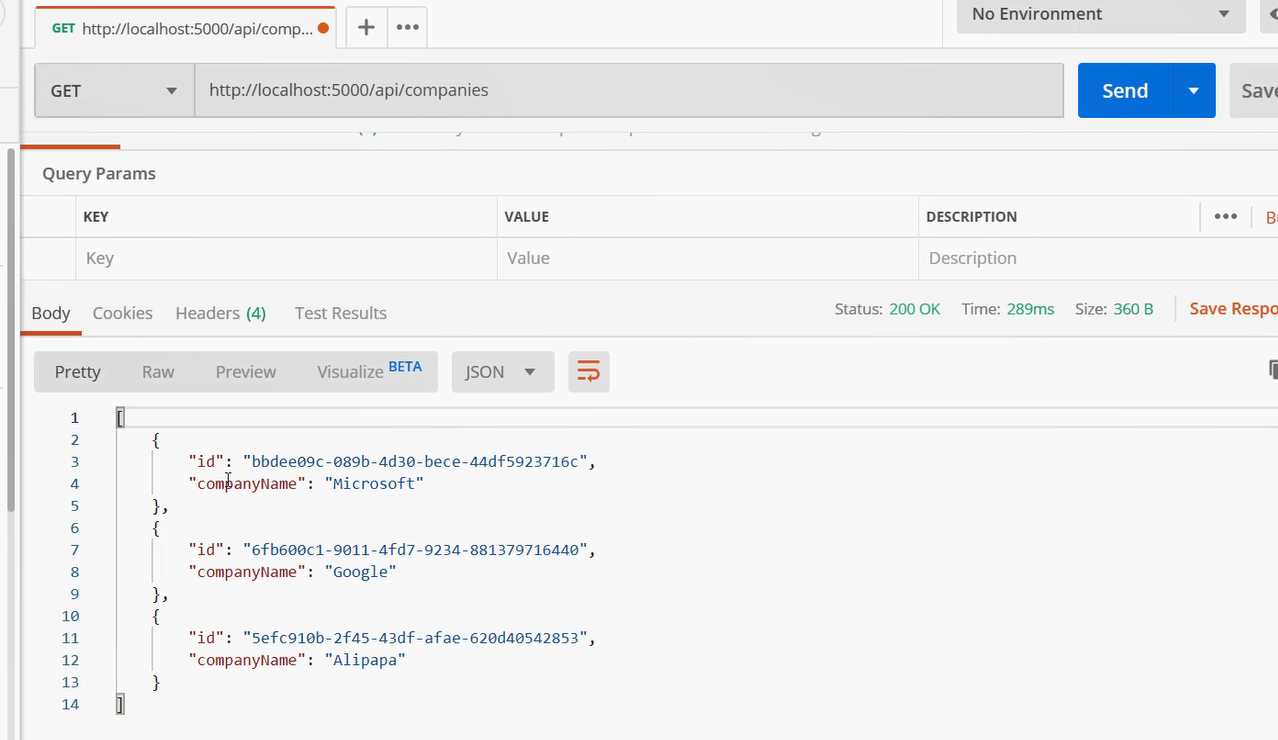
Task: Click line number 6 in response gutter
Action: [x=74, y=528]
